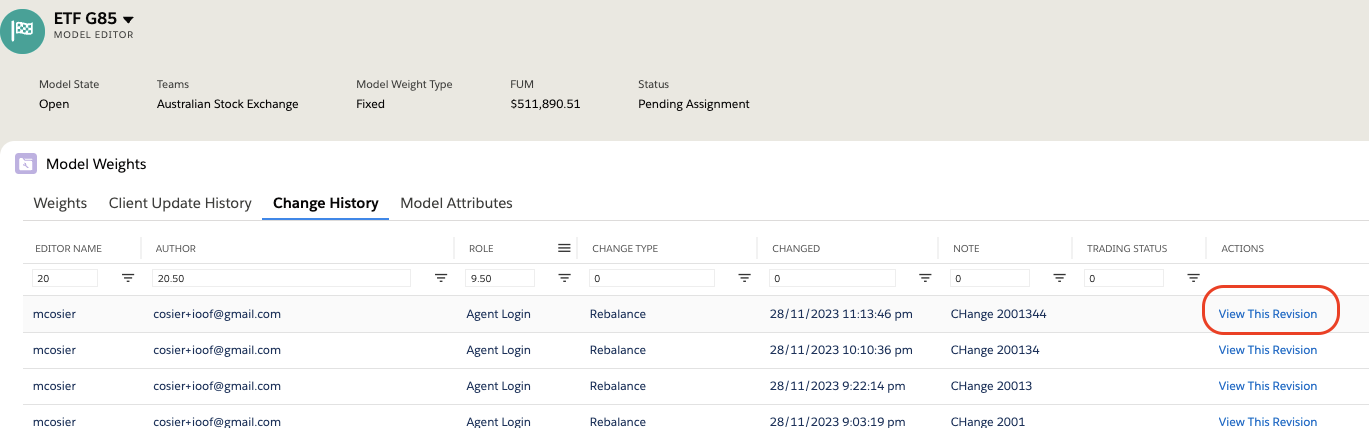Open the ETF G85 dropdown arrow
The image size is (1369, 428).
coord(128,20)
